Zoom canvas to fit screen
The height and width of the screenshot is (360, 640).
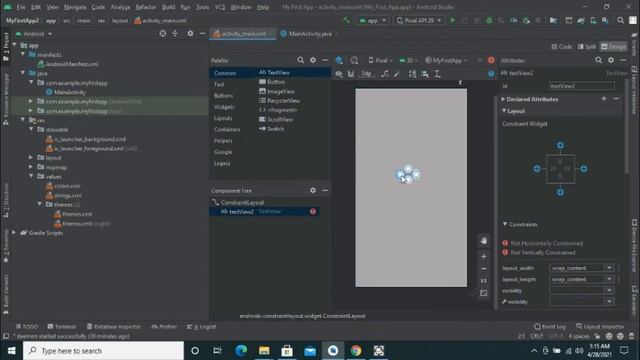(484, 293)
